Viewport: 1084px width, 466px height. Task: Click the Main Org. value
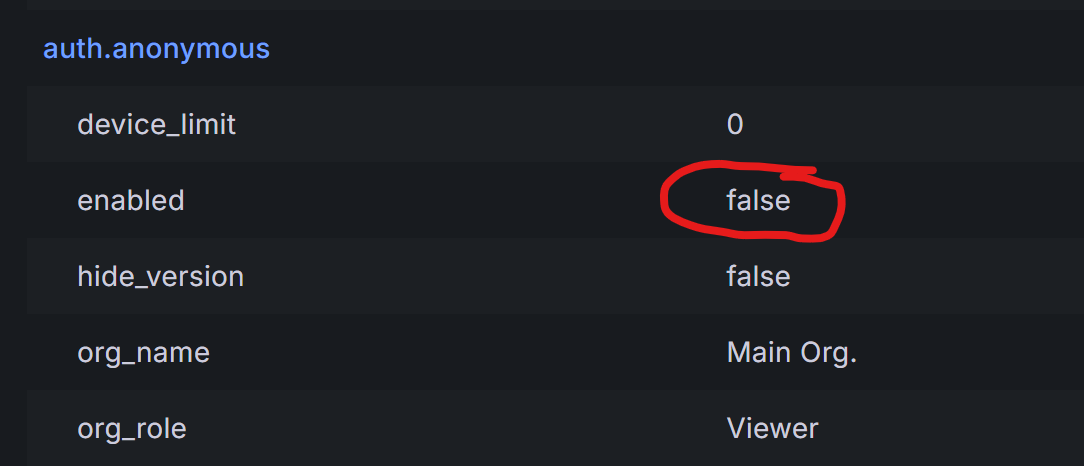pos(792,353)
